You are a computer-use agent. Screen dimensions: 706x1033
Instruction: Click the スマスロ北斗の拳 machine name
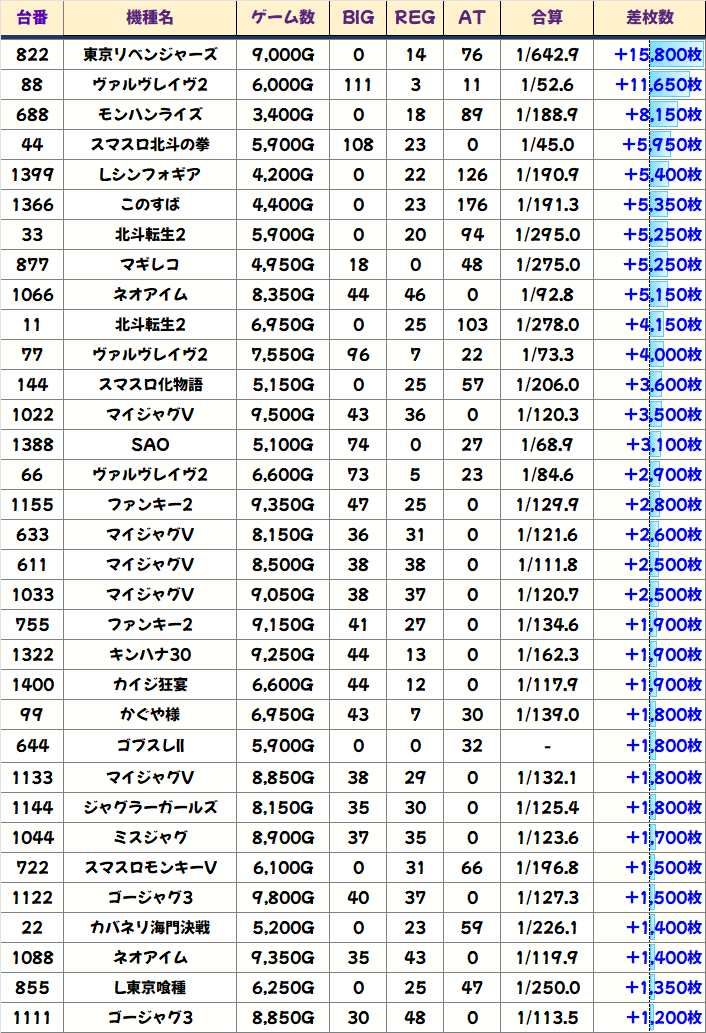[150, 145]
